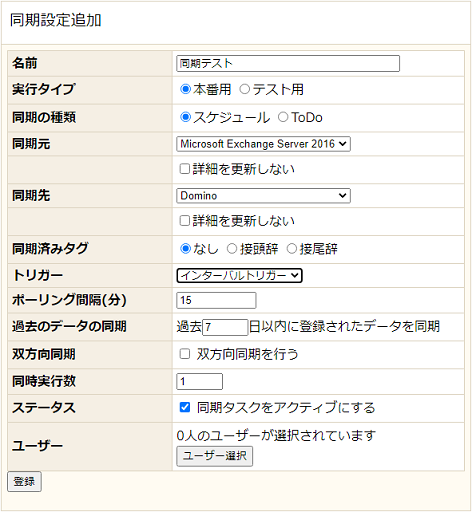This screenshot has height=512, width=472.
Task: Uncheck 同期タスクをアクティブにする checkbox
Action: (x=185, y=407)
